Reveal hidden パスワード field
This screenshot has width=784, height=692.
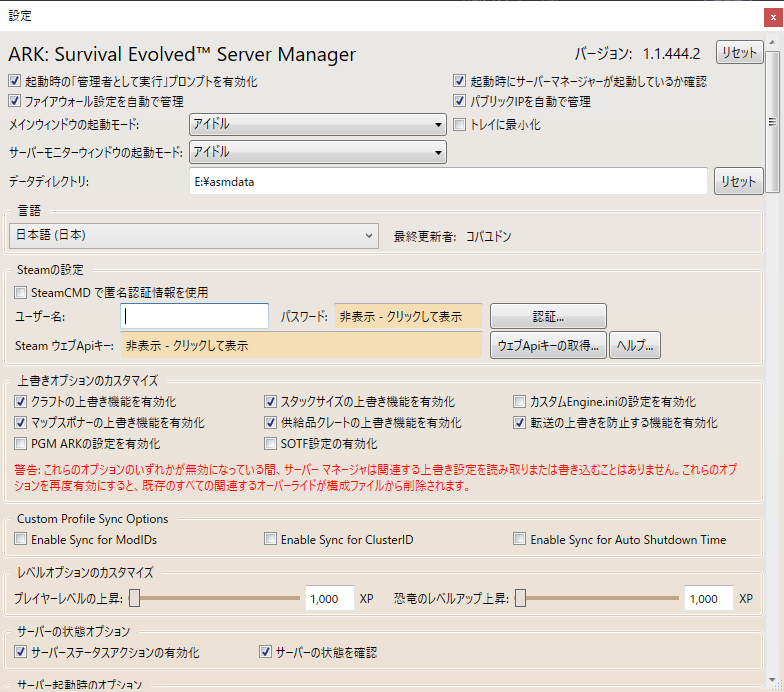pyautogui.click(x=408, y=316)
